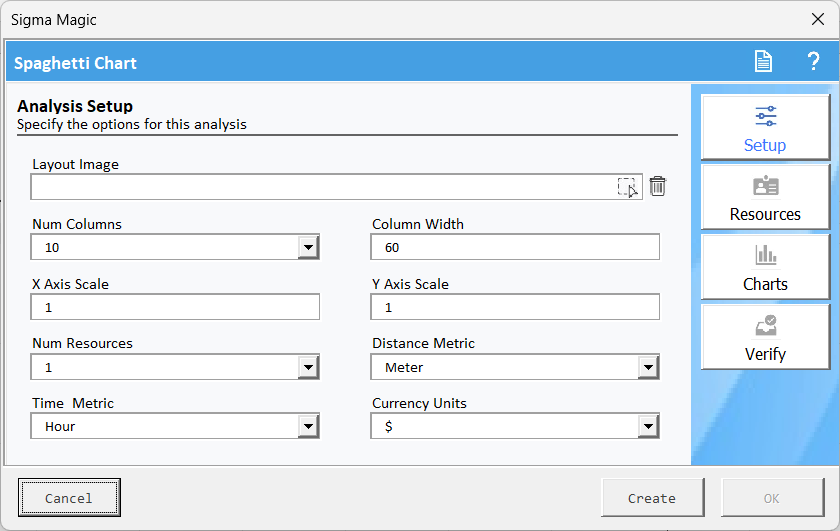The height and width of the screenshot is (531, 840).
Task: Close the Sigma Magic dialog window
Action: (x=817, y=20)
